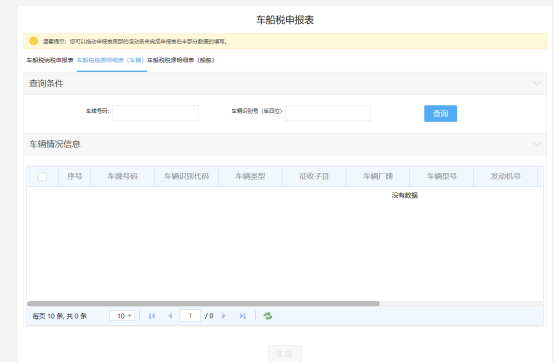Focus the 车辆识别号（后四位）input field
The height and width of the screenshot is (363, 554).
tap(328, 113)
